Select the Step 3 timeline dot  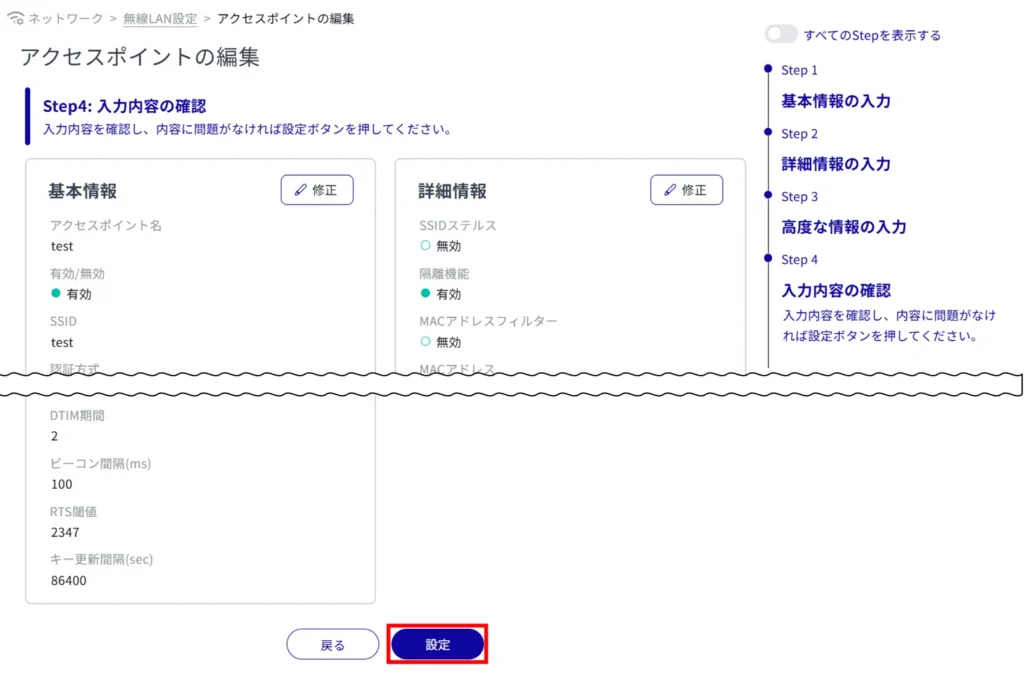(x=768, y=195)
